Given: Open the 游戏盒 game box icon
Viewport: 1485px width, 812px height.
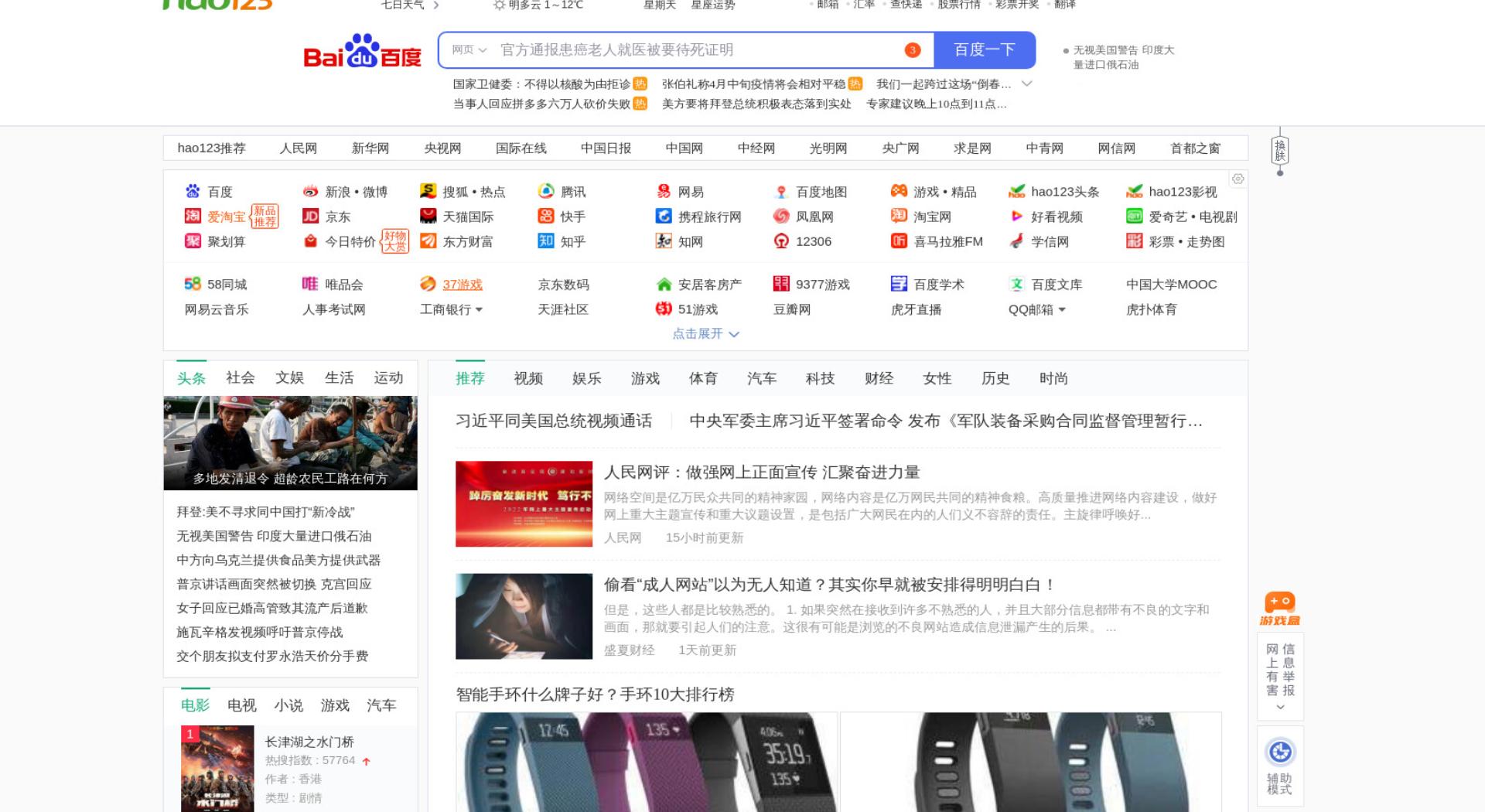Looking at the screenshot, I should coord(1280,609).
